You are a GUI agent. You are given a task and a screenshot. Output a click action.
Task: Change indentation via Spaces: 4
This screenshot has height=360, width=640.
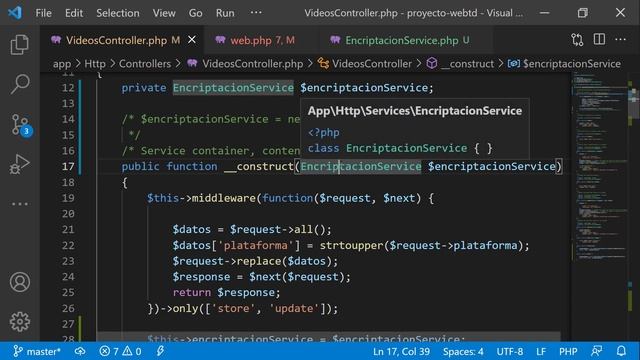tap(463, 351)
